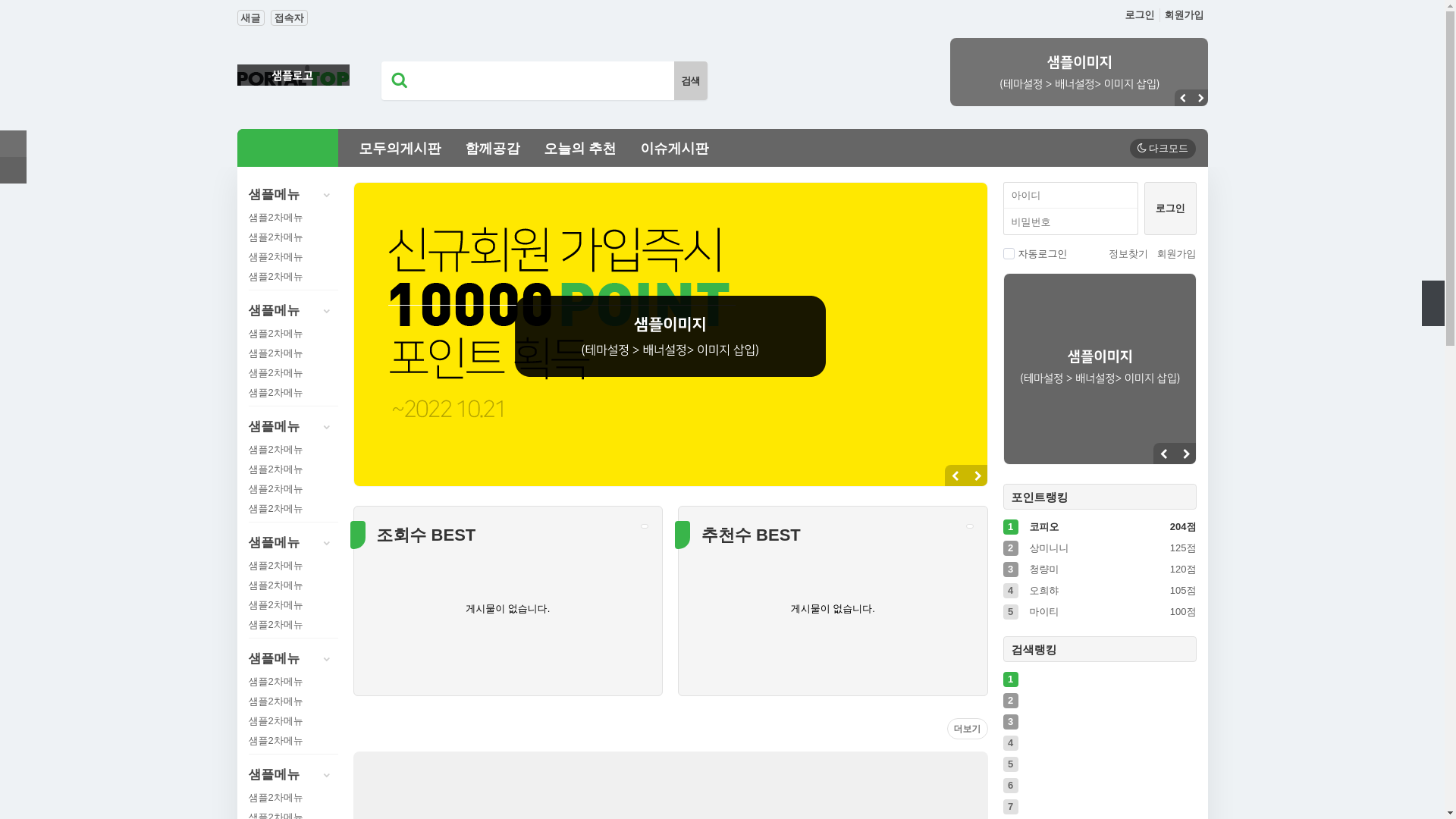Click 로그인 link in top header
Screen dimensions: 1456x819
click(1139, 15)
